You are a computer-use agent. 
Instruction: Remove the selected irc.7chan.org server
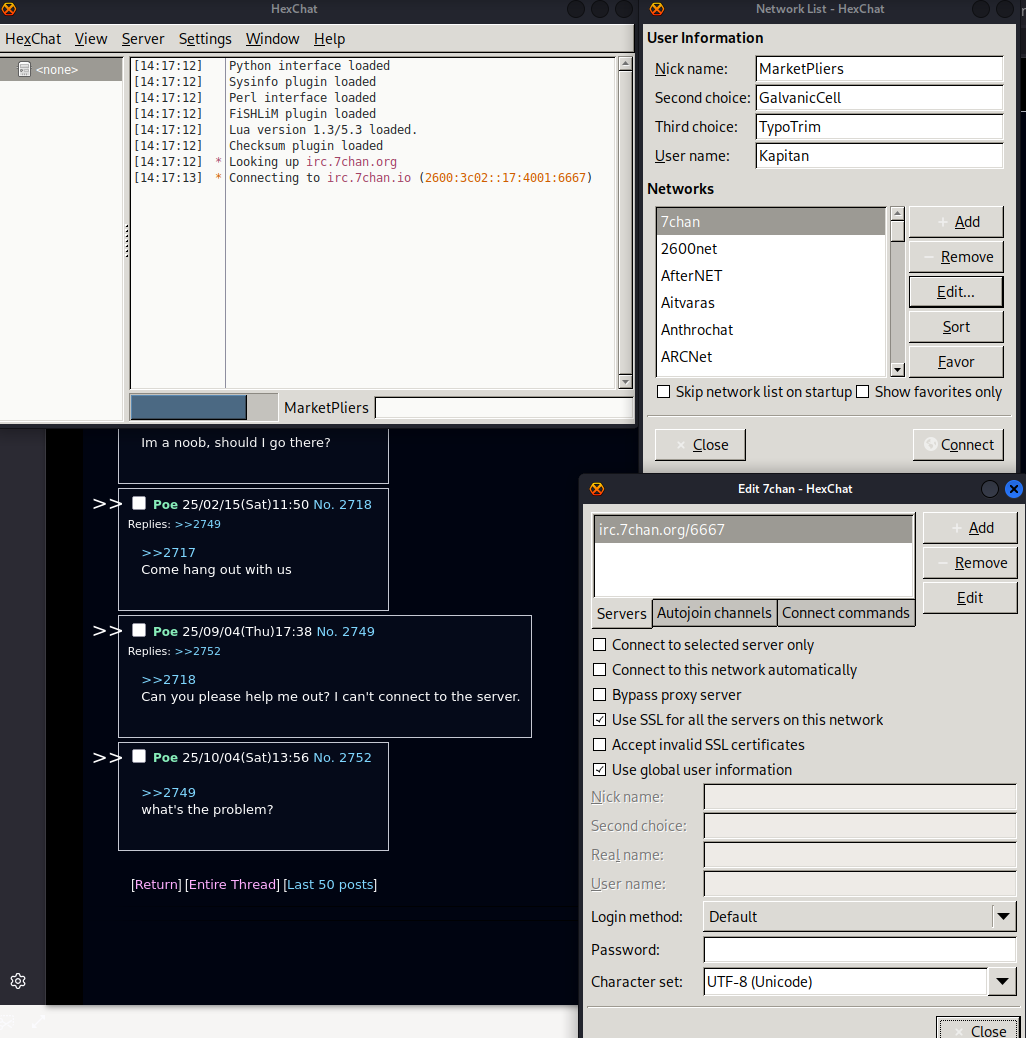969,563
